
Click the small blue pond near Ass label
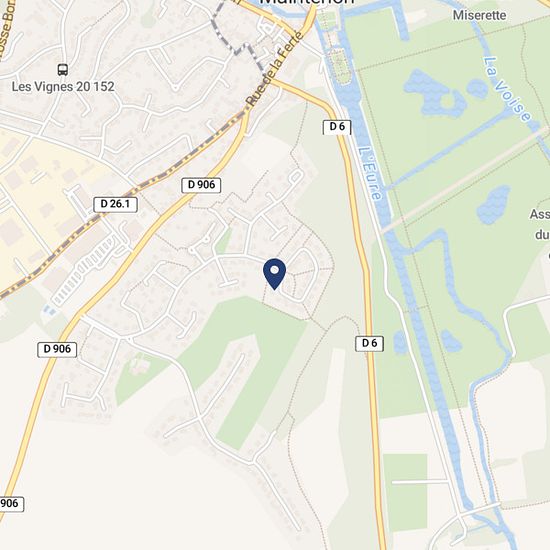494,205
